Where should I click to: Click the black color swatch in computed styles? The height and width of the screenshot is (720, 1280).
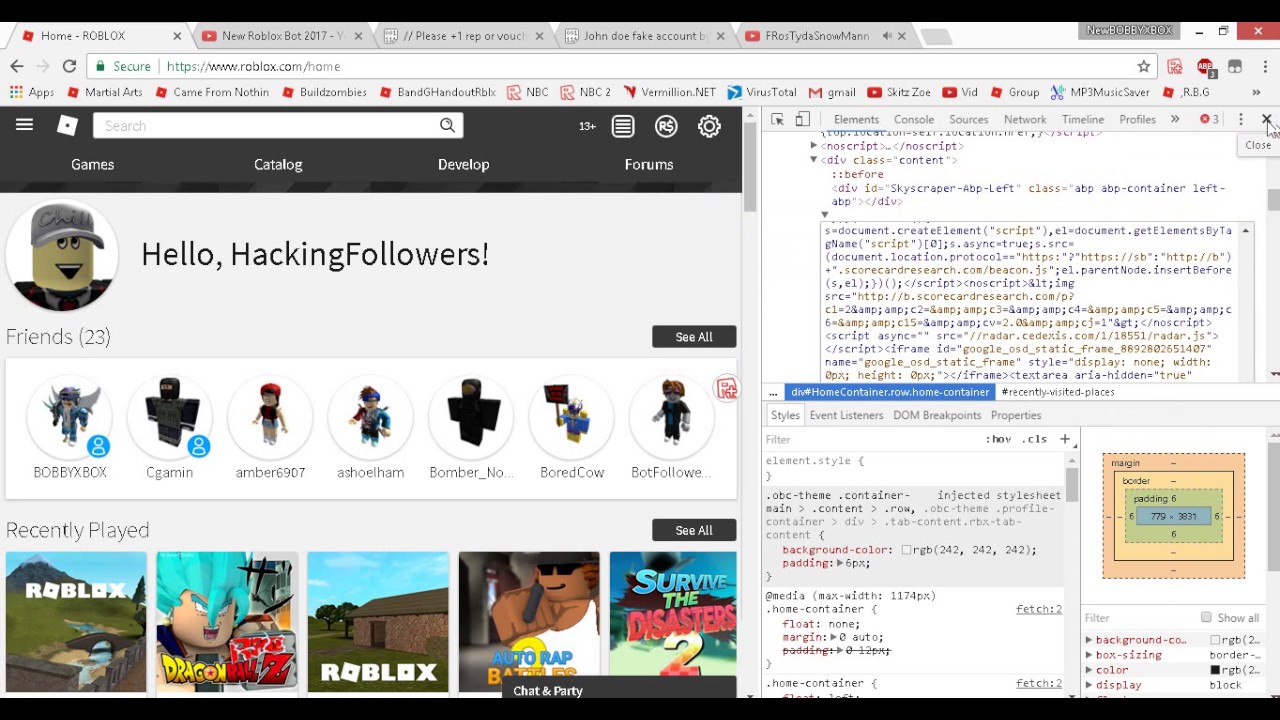coord(1215,670)
